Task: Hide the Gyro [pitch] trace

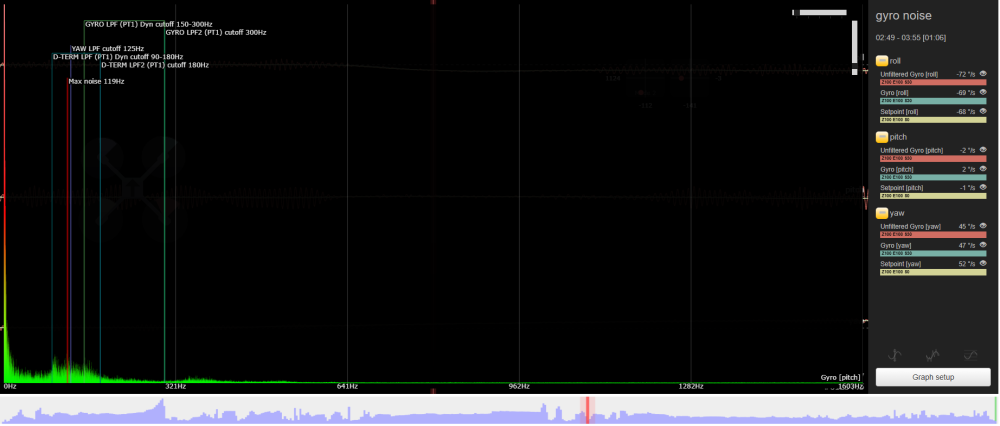Action: click(983, 169)
